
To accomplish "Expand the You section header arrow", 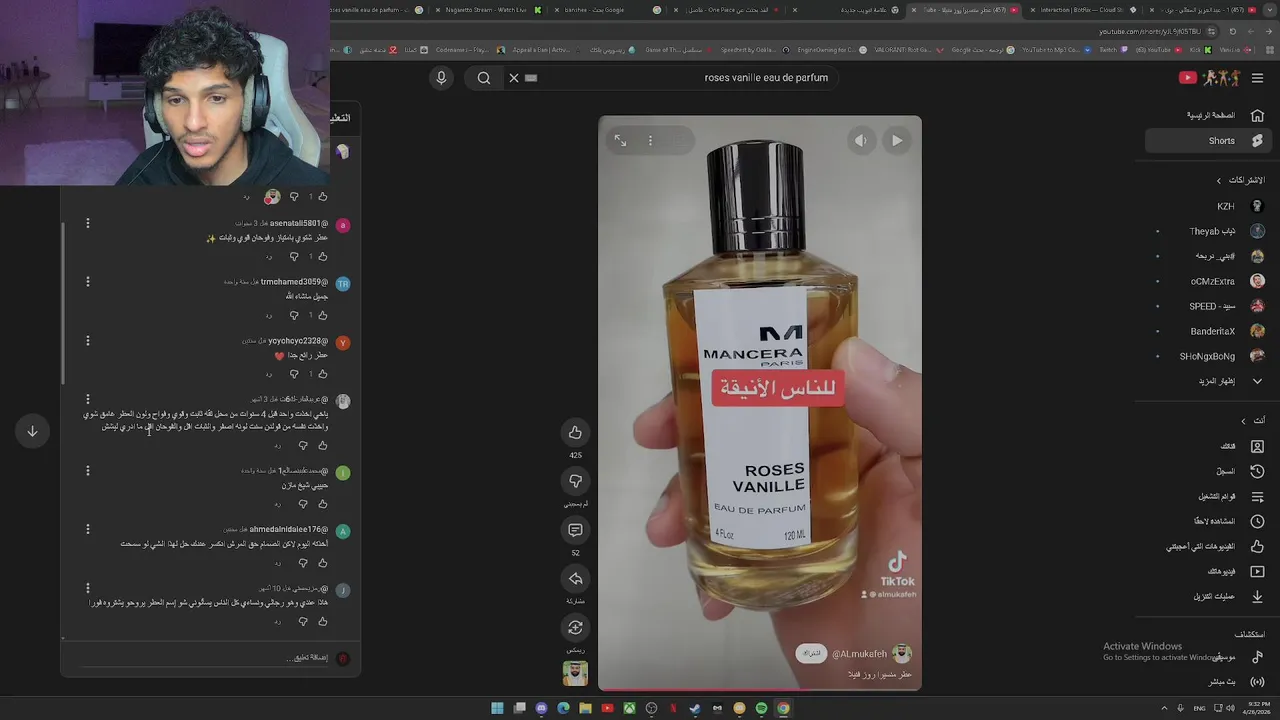I will point(1243,421).
